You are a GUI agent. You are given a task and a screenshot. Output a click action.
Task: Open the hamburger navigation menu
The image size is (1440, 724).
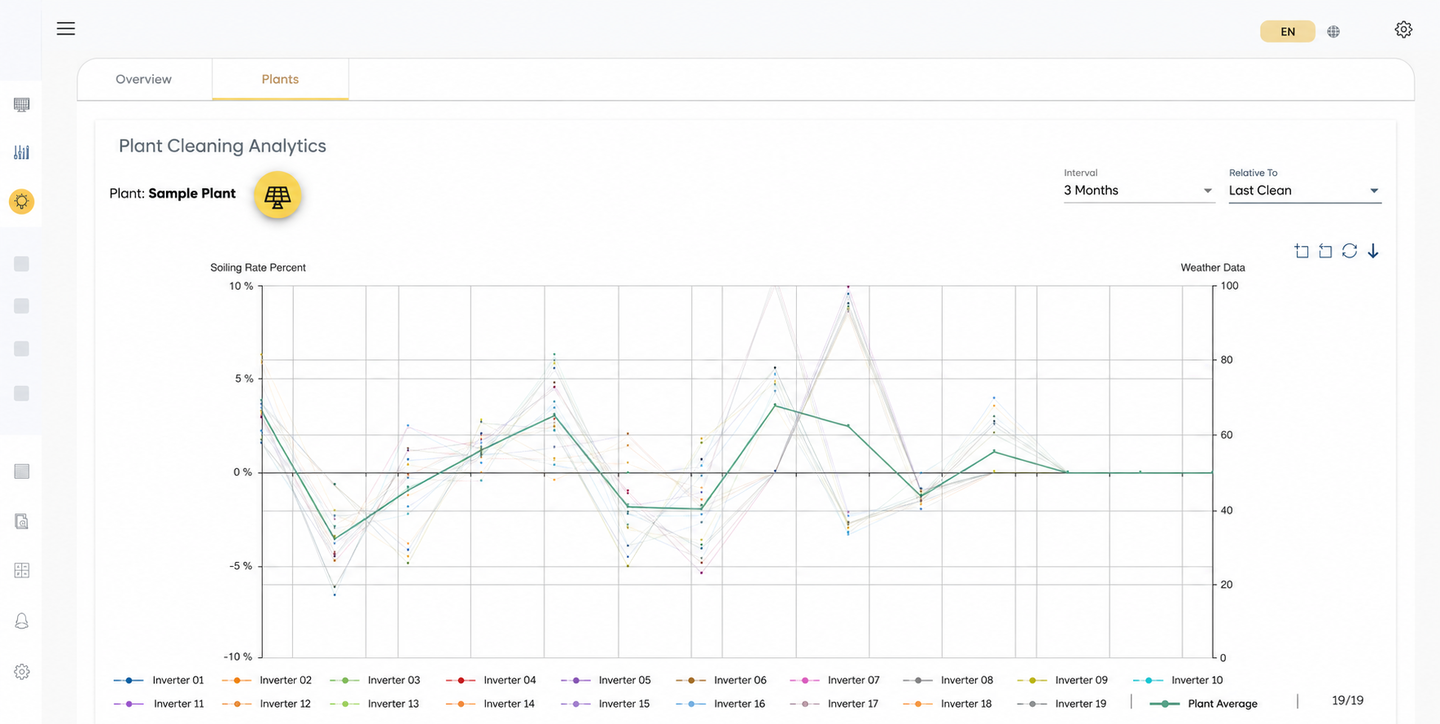[66, 28]
